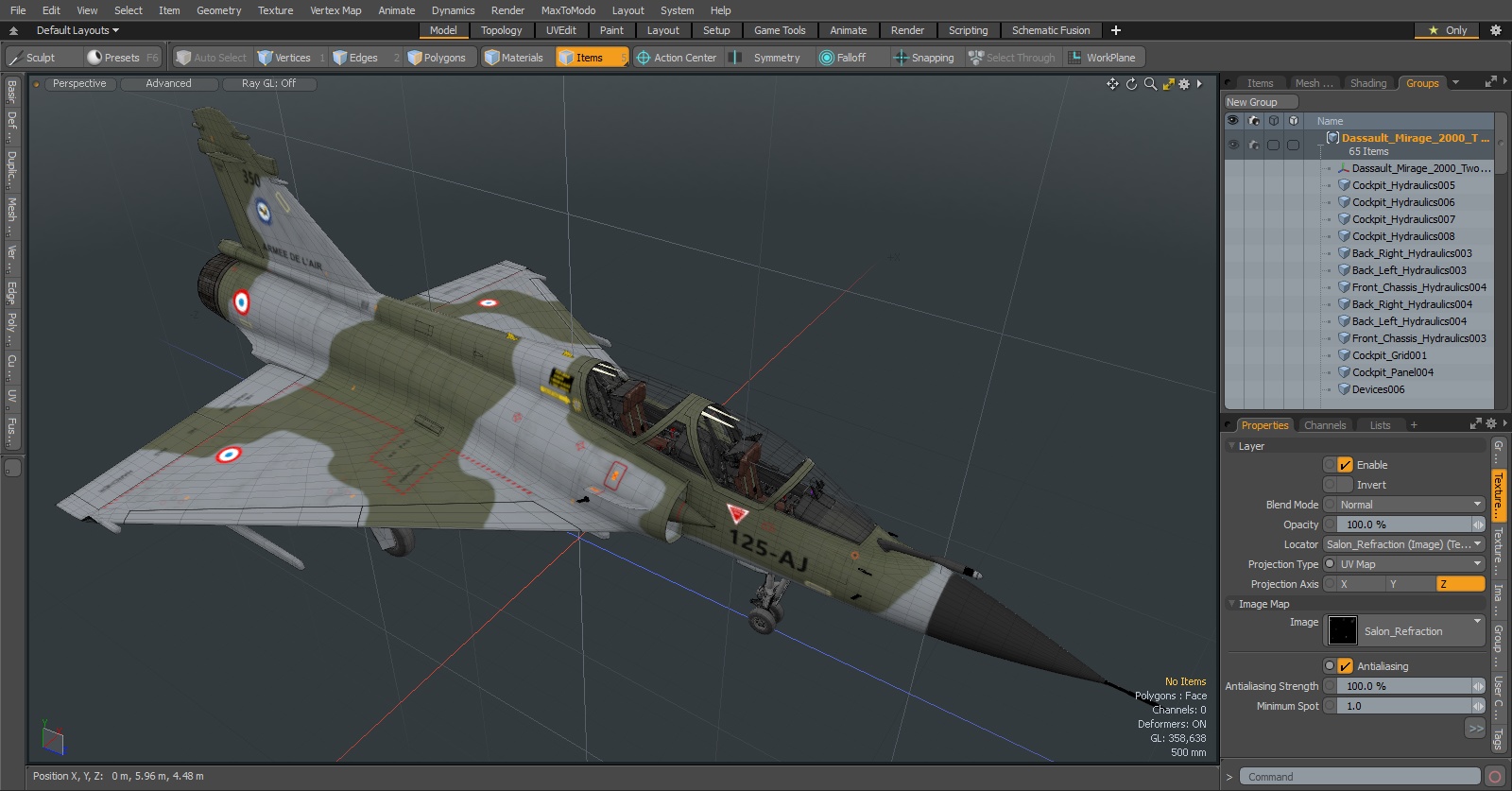Screen dimensions: 1512x791
Task: Open the Action Center options
Action: [677, 58]
